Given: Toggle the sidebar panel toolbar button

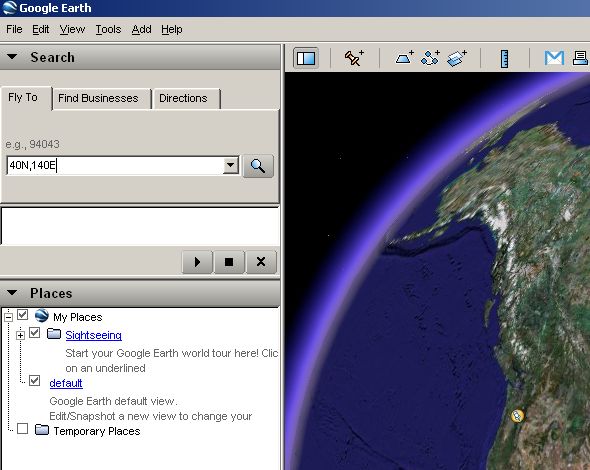Looking at the screenshot, I should point(306,58).
